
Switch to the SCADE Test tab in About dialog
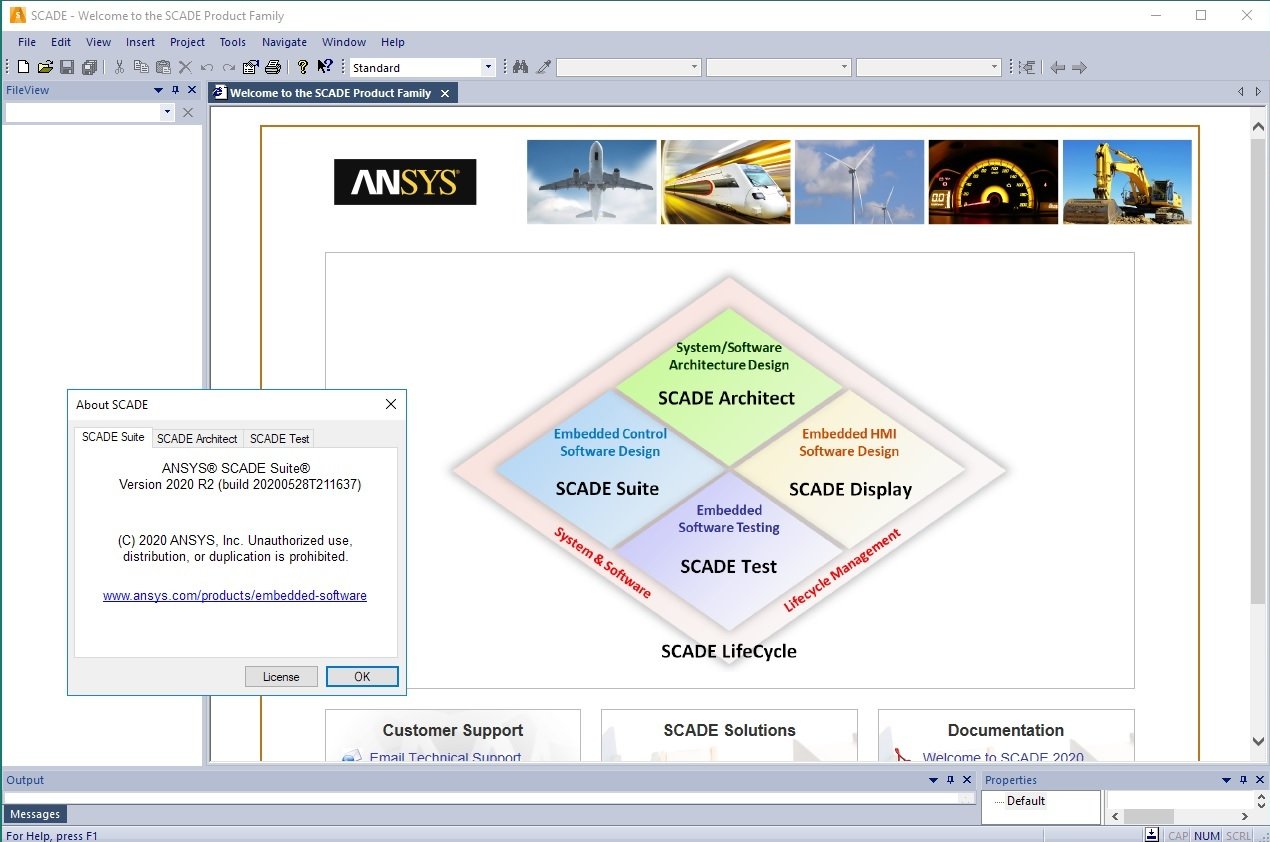click(279, 438)
